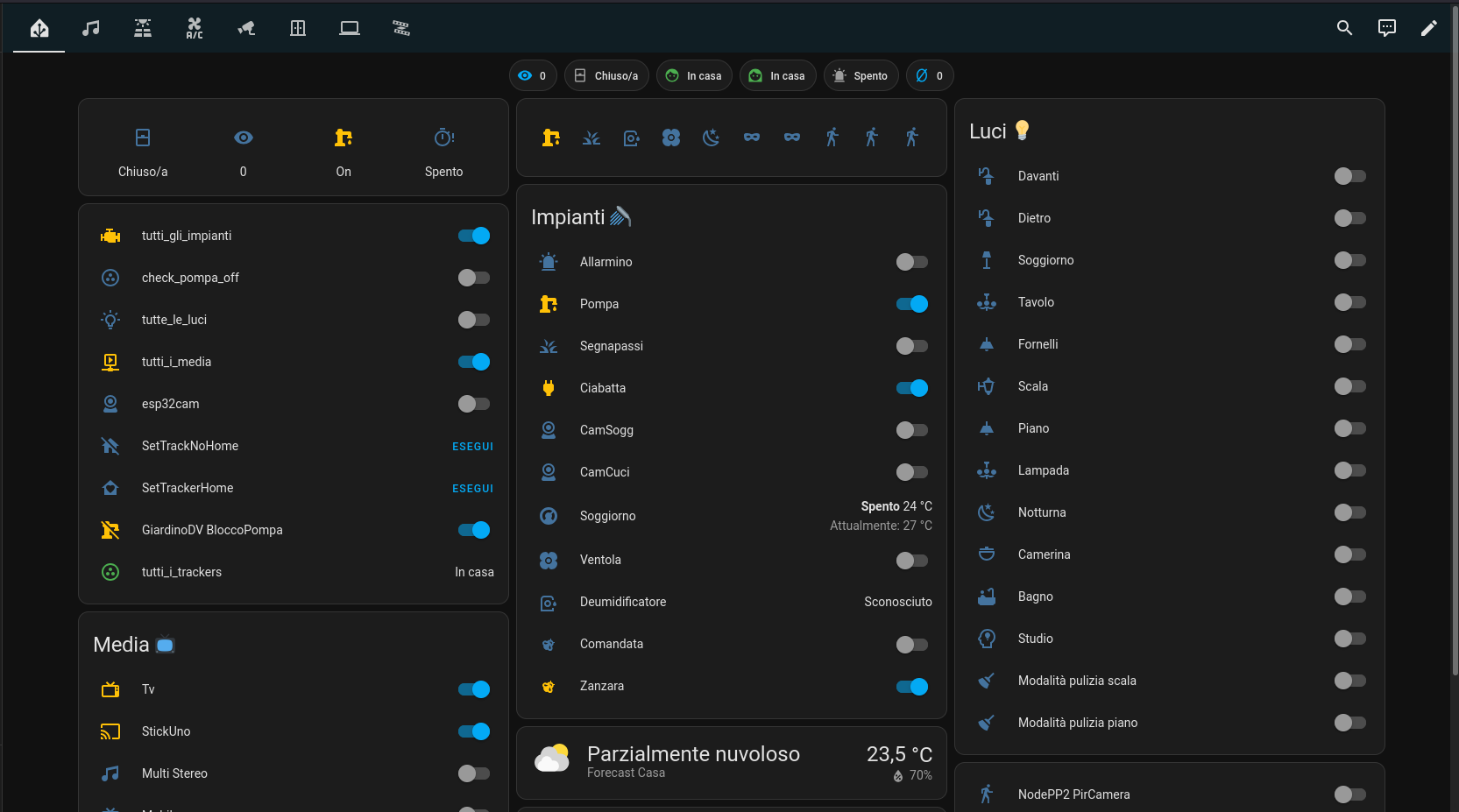1459x812 pixels.
Task: Open the Parzialmente nuvoloso forecast card
Action: (x=732, y=762)
